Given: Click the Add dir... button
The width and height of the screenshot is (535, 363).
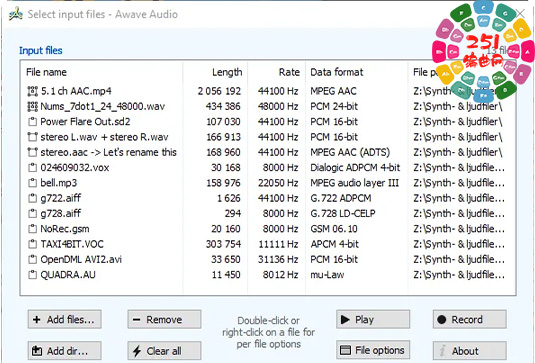Looking at the screenshot, I should (64, 351).
